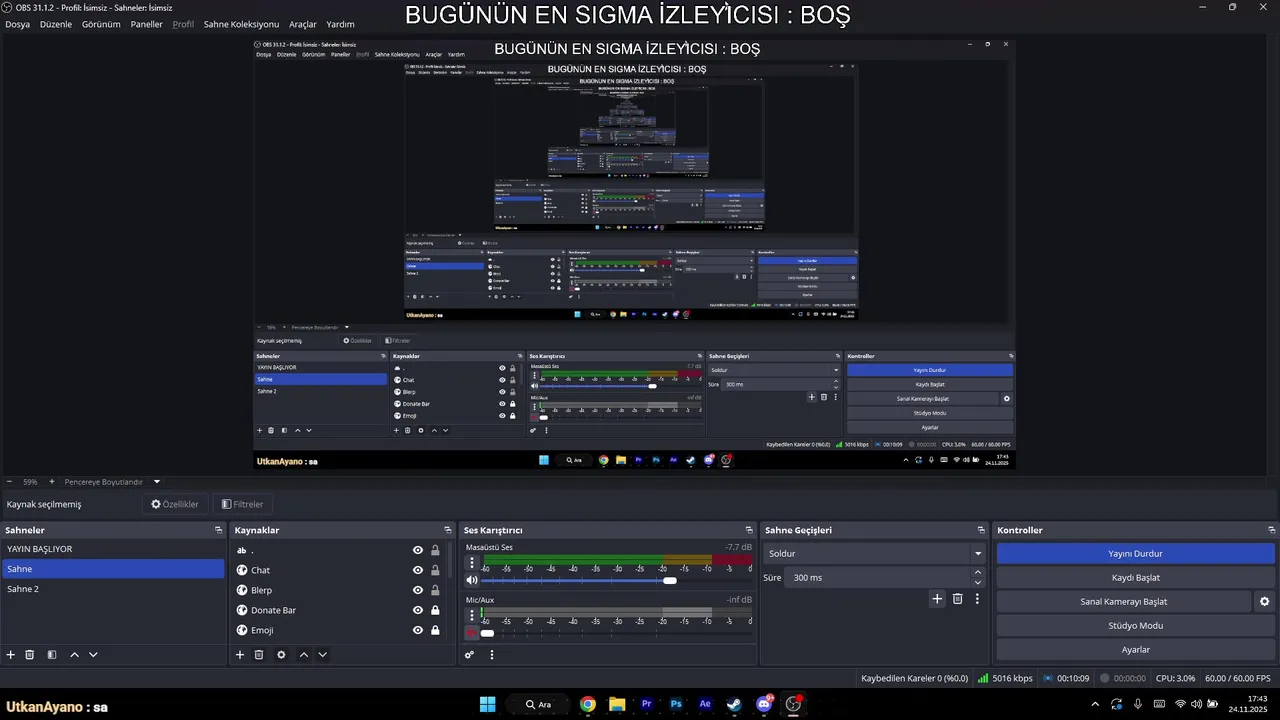Undock the Ses Karıştırıcı panel
The height and width of the screenshot is (720, 1280).
pos(749,530)
